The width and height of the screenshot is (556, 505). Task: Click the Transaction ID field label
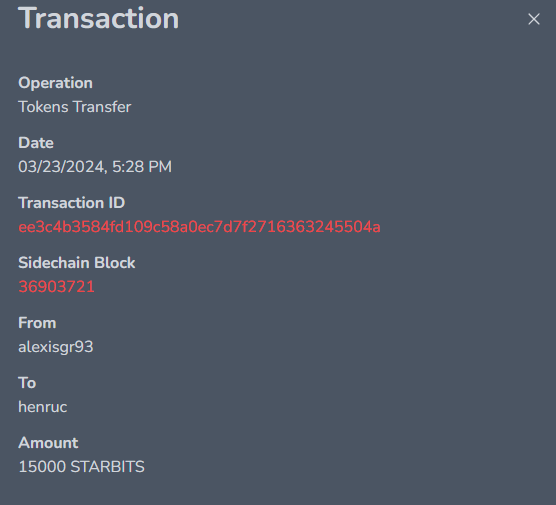(72, 203)
